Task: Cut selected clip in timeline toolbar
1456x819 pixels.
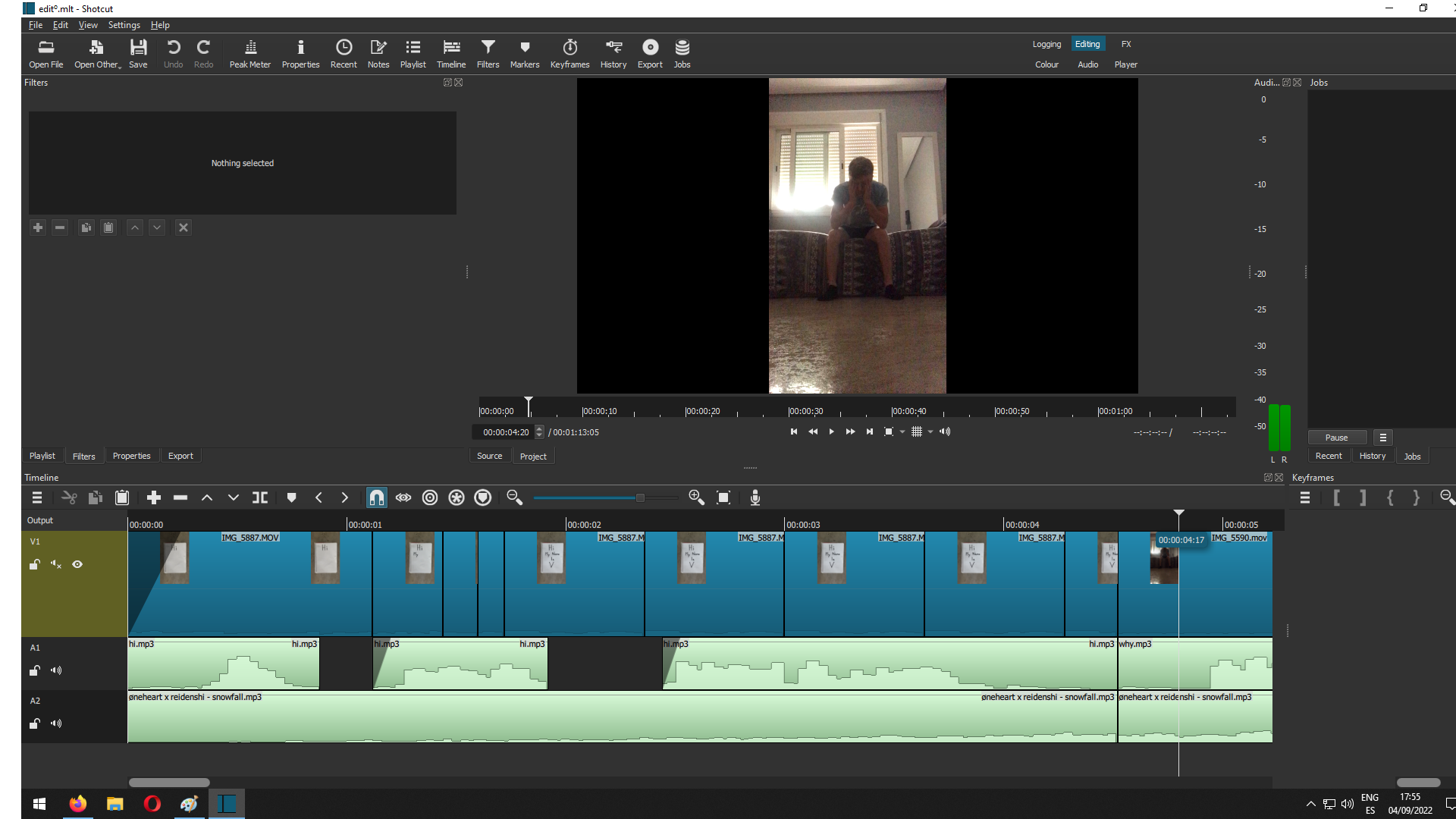Action: [x=69, y=497]
